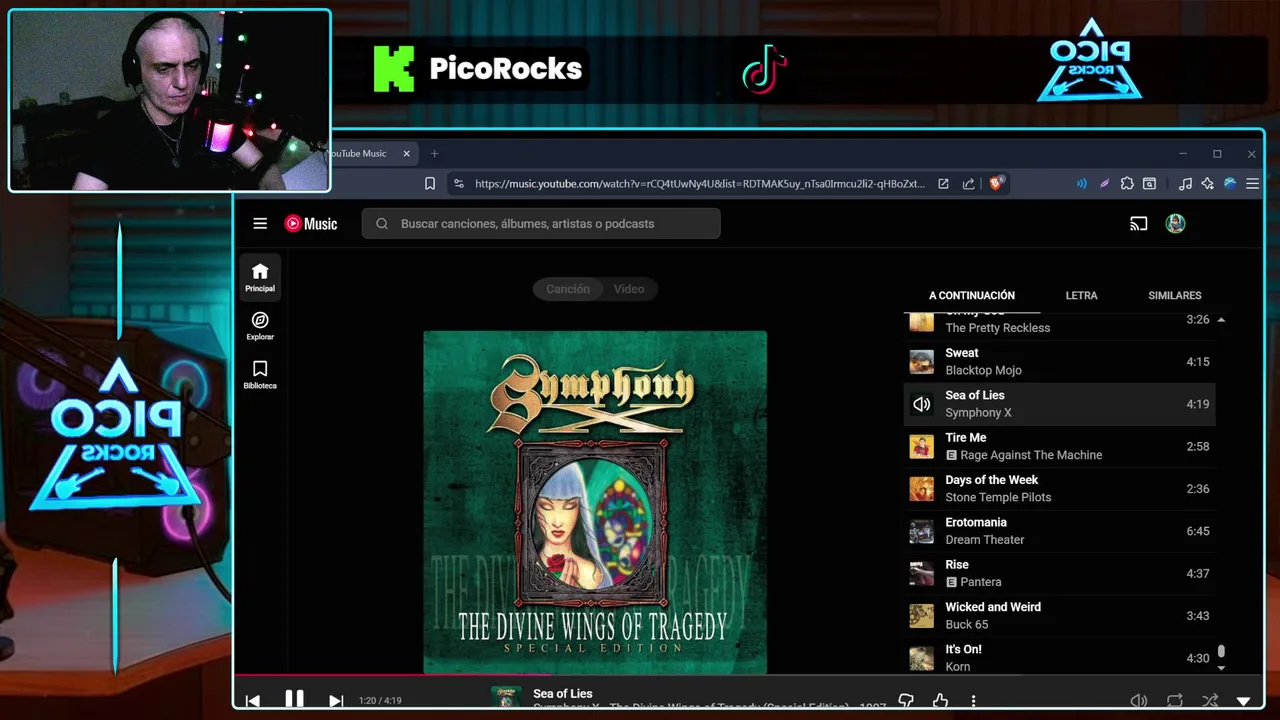Open the A CONTINUACIÓN tab
Screen dimensions: 1280x720
(x=972, y=296)
